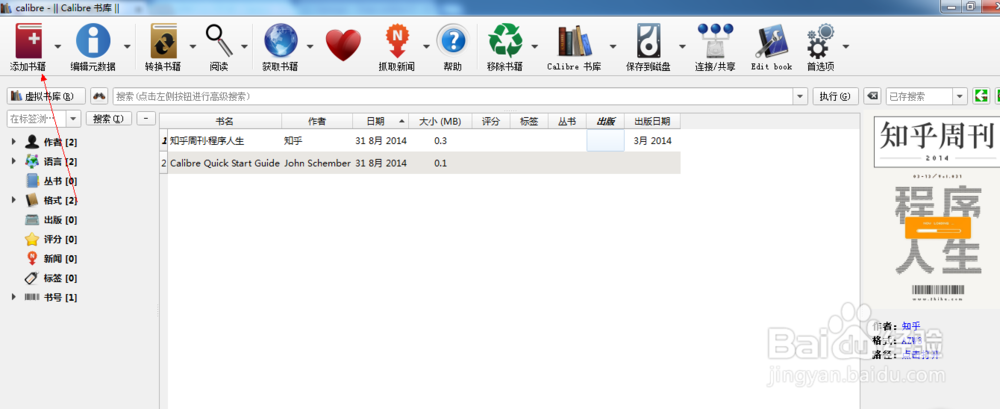Viewport: 1000px width, 409px height.
Task: Click 3月 2014 publication date cell
Action: (652, 141)
